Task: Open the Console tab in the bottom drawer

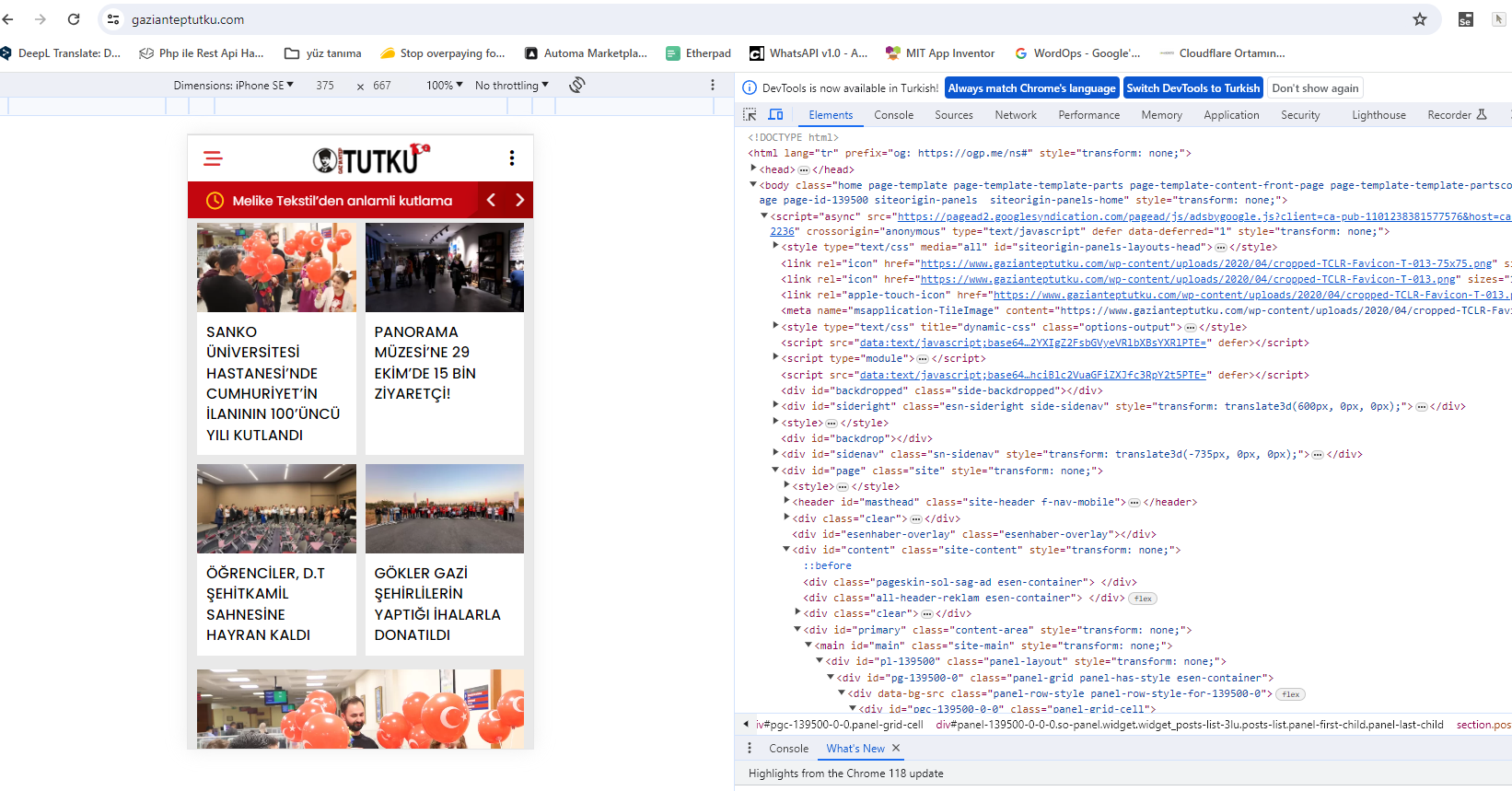Action: [789, 749]
